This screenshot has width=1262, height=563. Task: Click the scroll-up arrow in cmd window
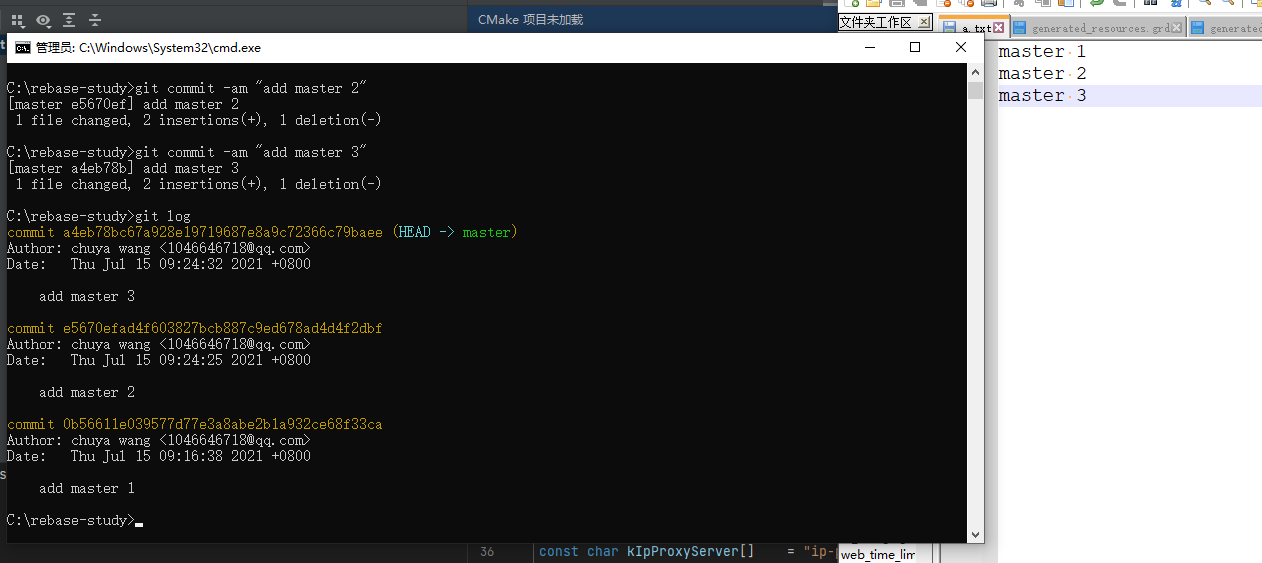click(976, 71)
